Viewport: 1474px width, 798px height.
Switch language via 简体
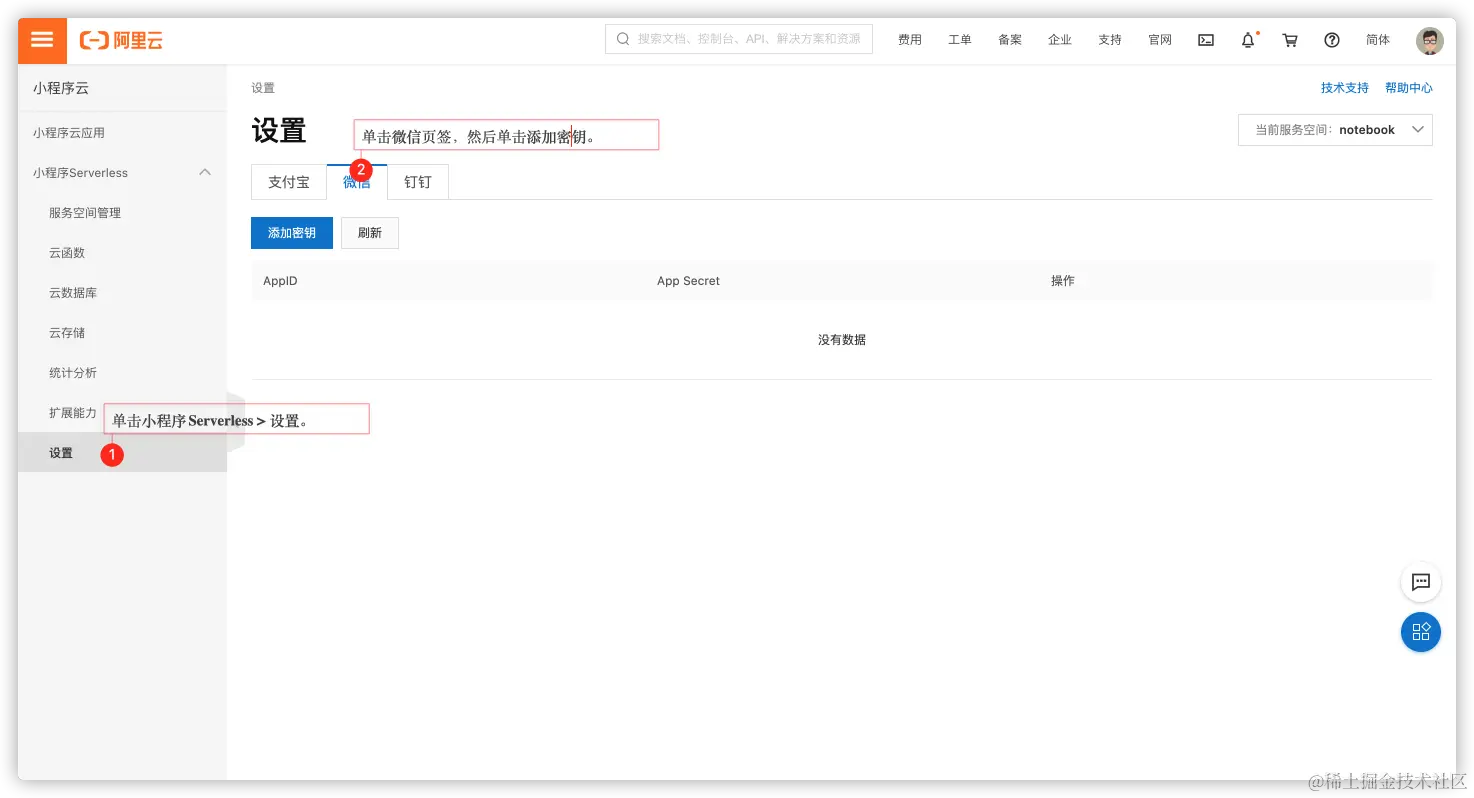(x=1378, y=40)
